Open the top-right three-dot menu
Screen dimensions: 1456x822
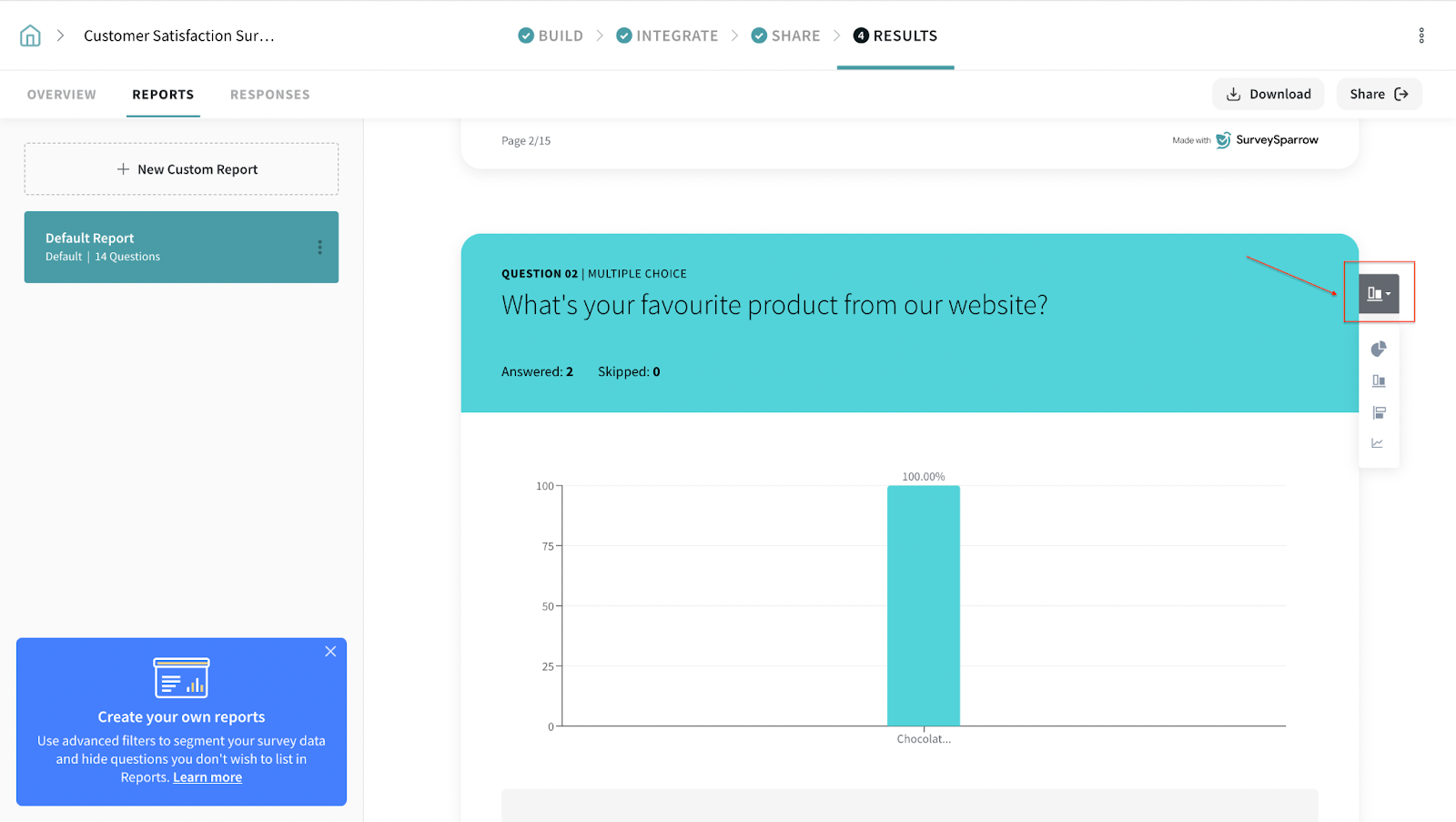[x=1421, y=36]
